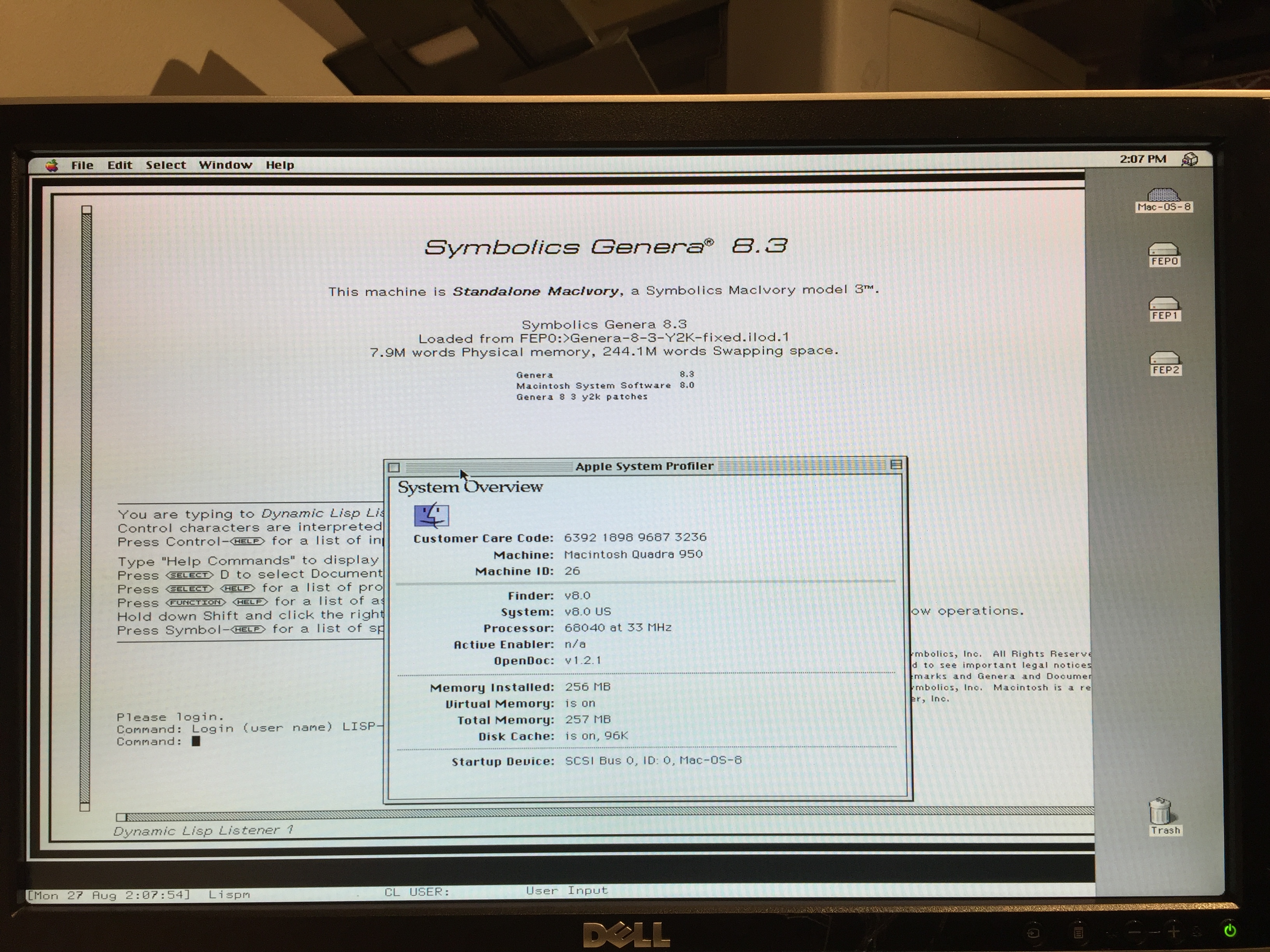Click the Please login message

(x=170, y=717)
